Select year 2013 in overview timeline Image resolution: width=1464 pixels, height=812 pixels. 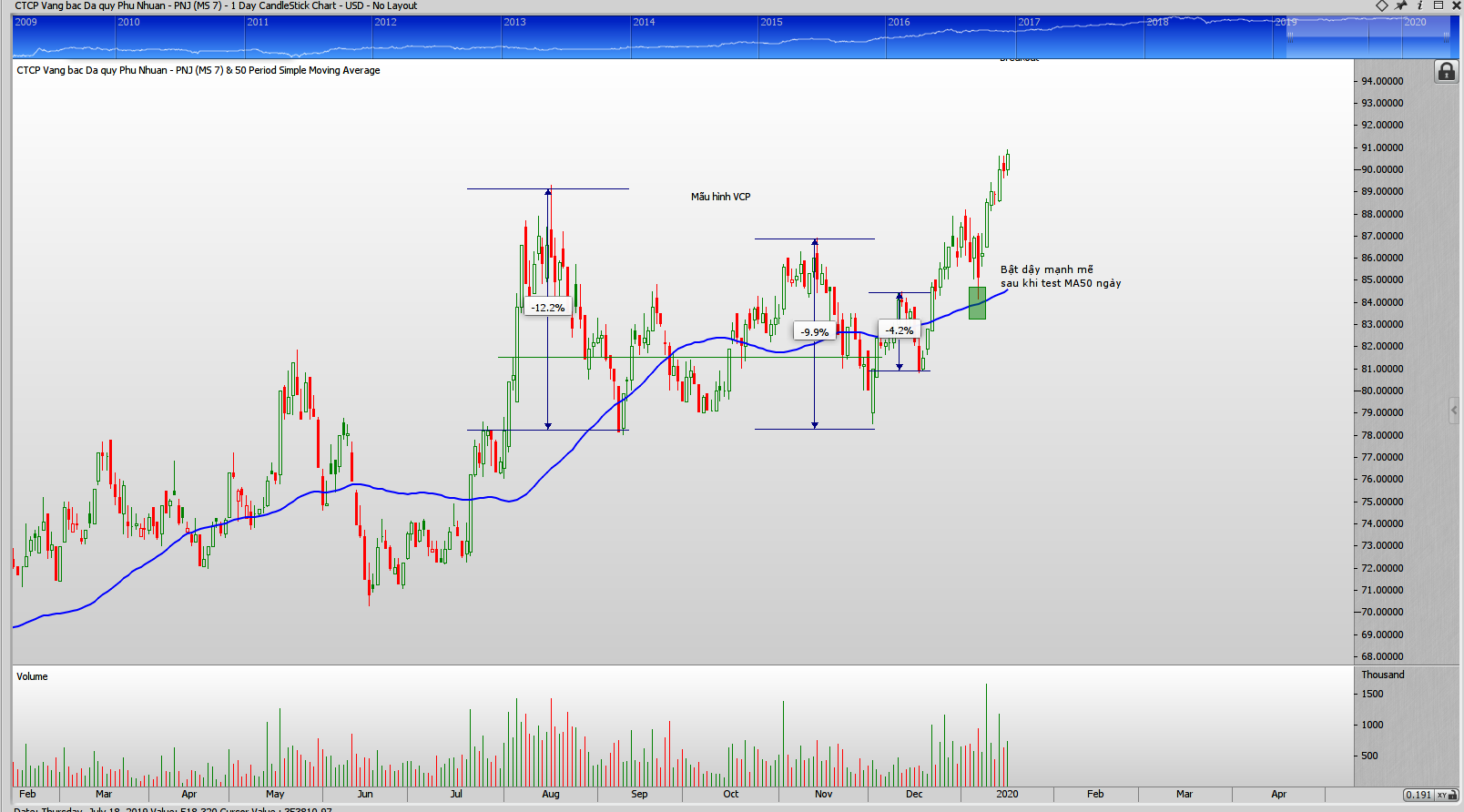click(x=515, y=22)
